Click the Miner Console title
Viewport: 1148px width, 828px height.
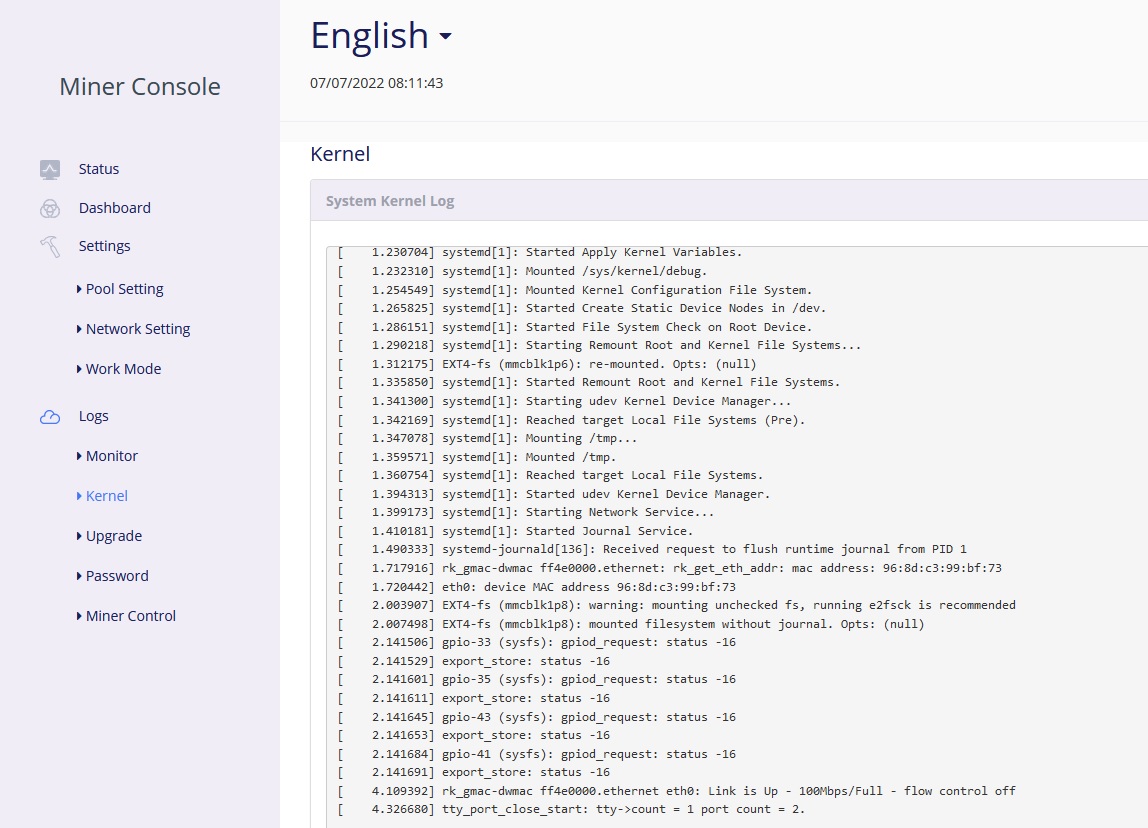(x=140, y=86)
